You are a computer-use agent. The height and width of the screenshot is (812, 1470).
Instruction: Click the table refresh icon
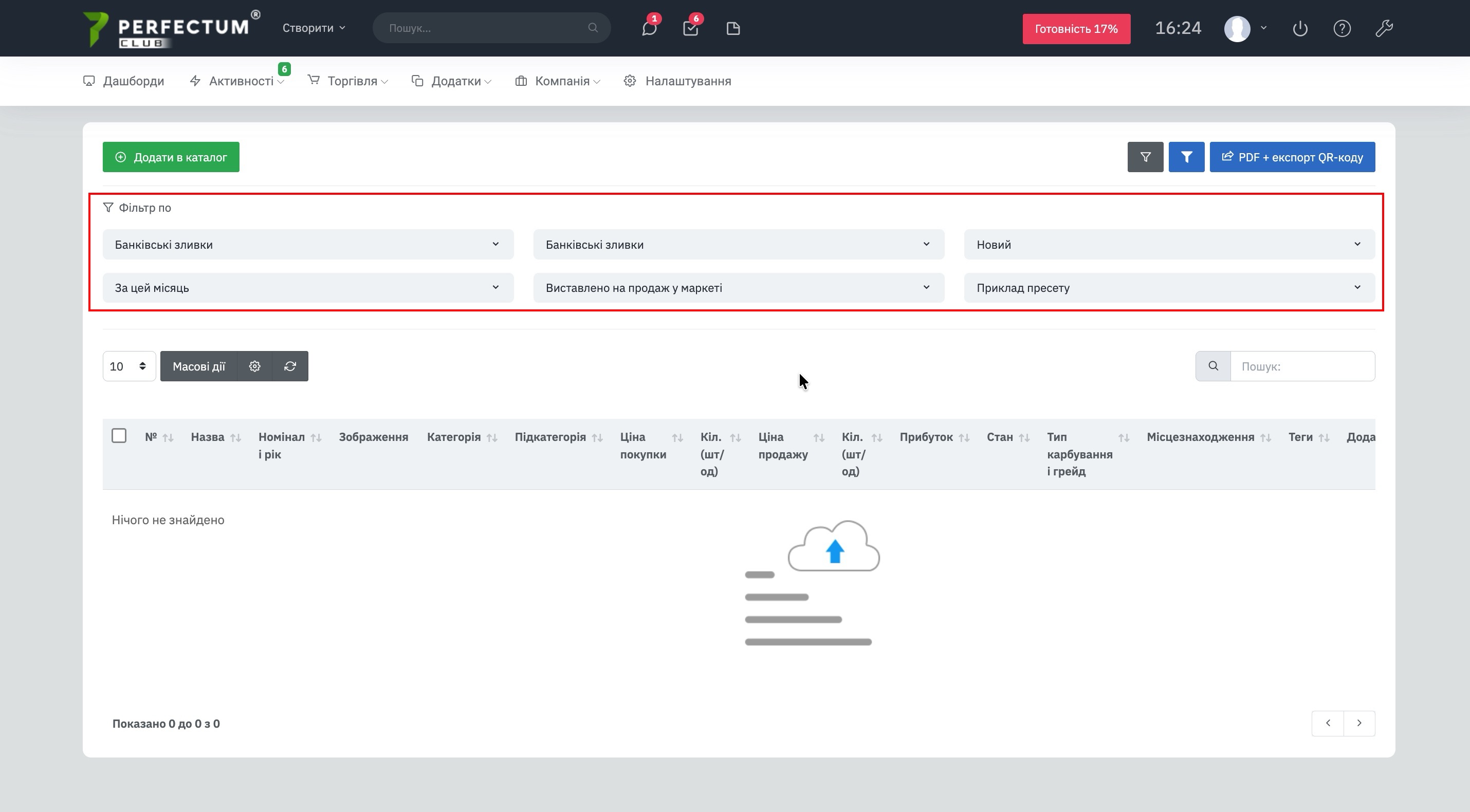[290, 366]
